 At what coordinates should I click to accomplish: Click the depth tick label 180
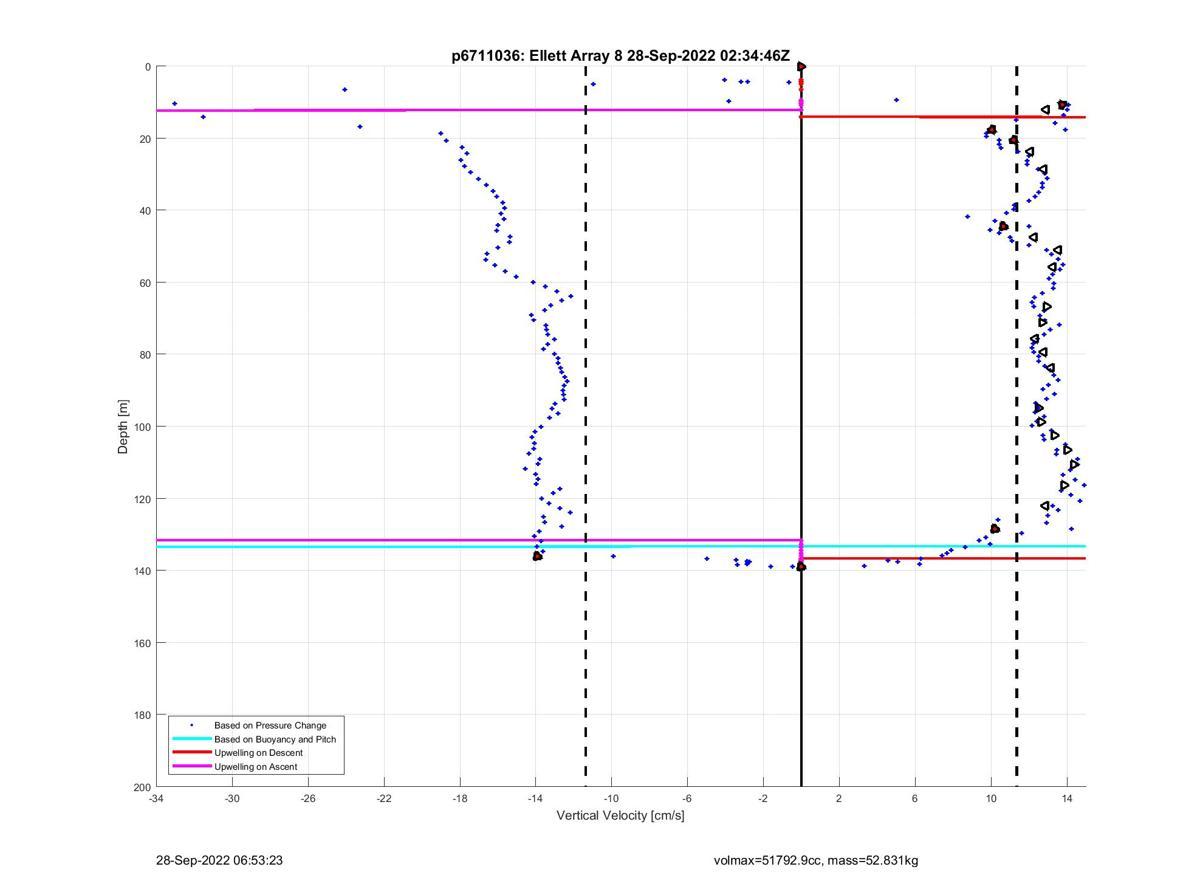coord(142,715)
